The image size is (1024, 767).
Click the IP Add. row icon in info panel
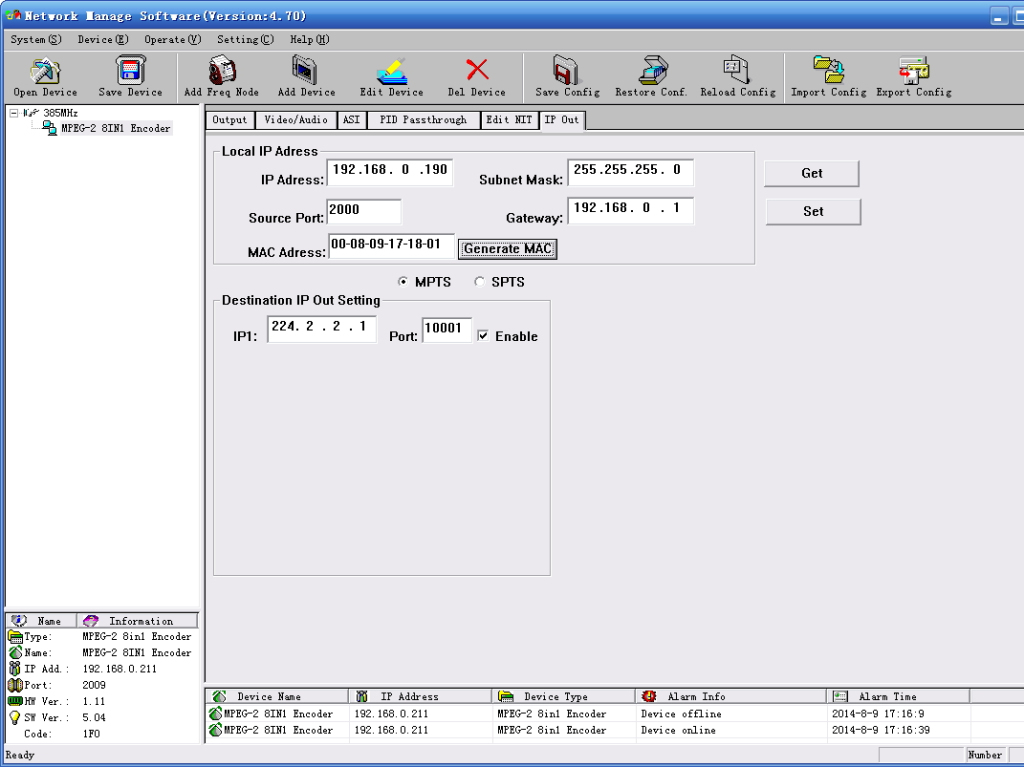[14, 668]
